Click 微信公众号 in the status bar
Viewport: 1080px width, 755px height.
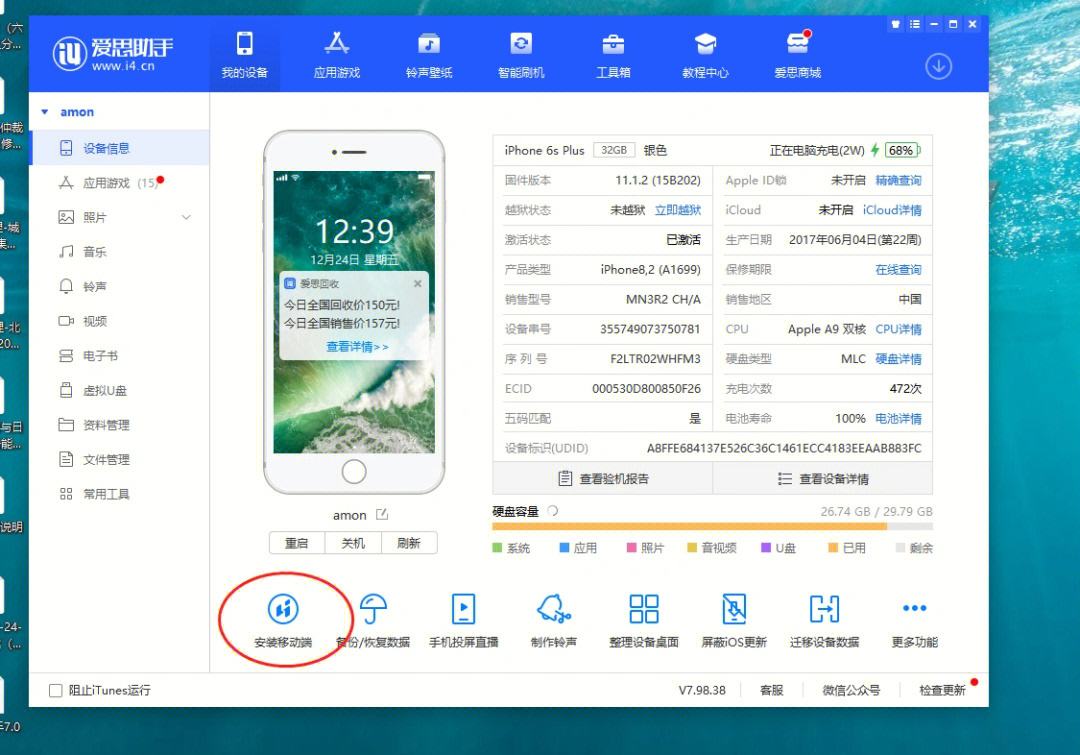point(851,690)
